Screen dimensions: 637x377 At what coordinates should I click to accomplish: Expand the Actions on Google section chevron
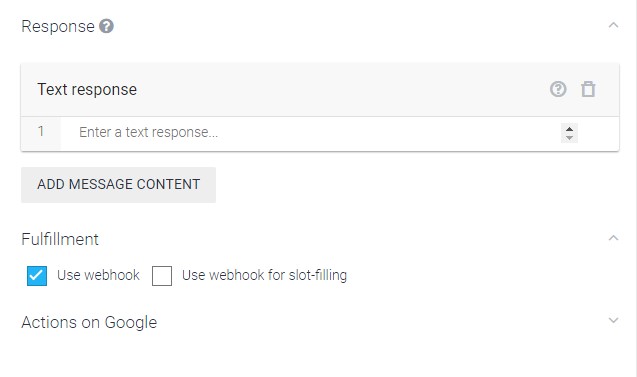point(613,321)
